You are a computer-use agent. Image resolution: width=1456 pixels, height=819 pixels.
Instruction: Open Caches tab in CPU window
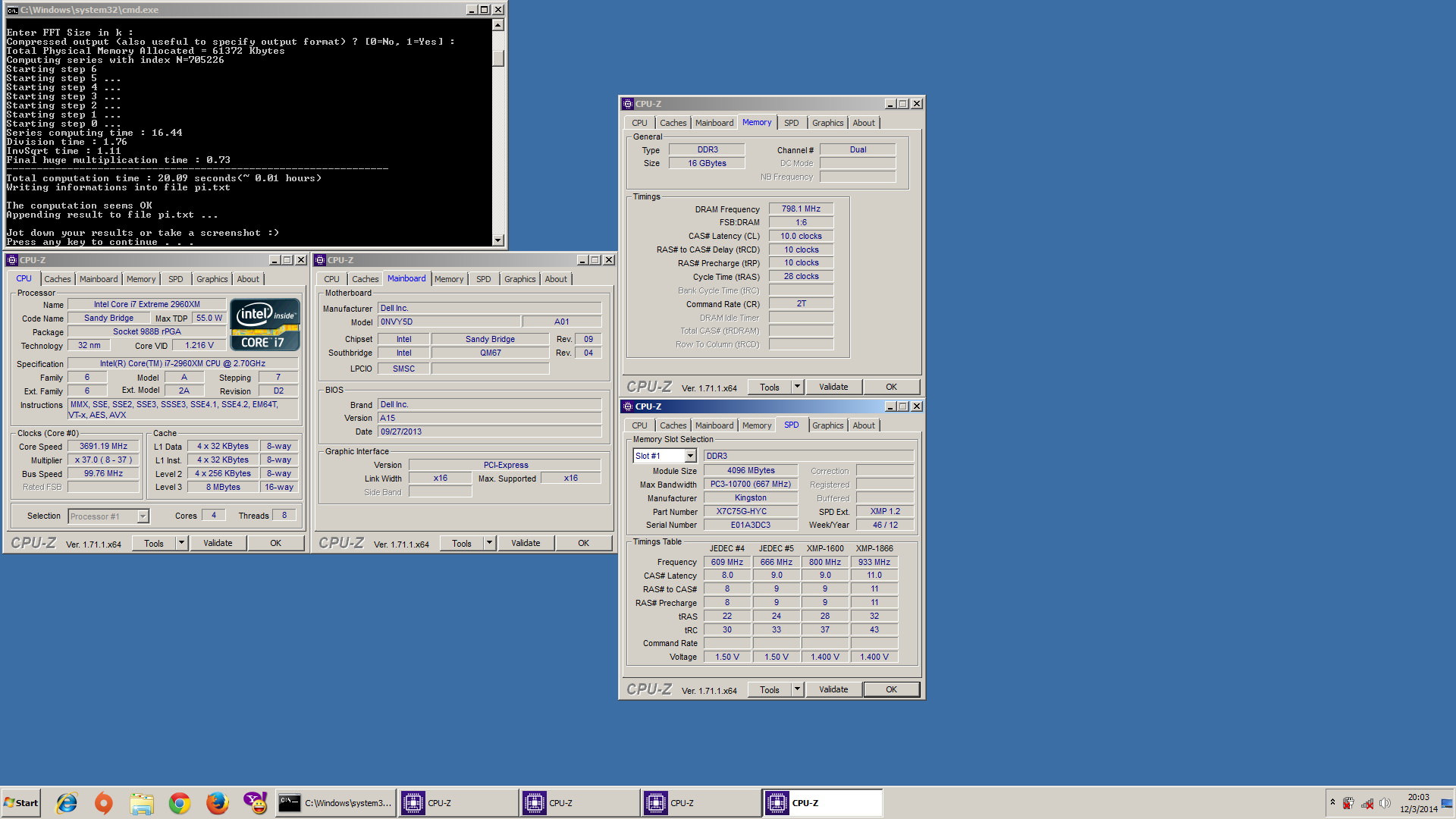[x=58, y=279]
